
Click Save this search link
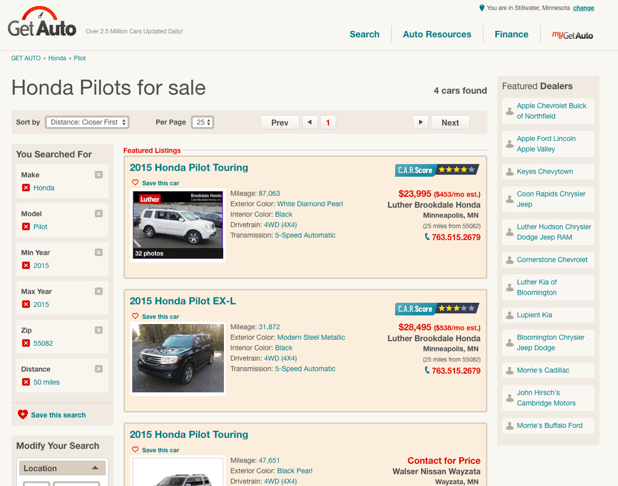(58, 415)
